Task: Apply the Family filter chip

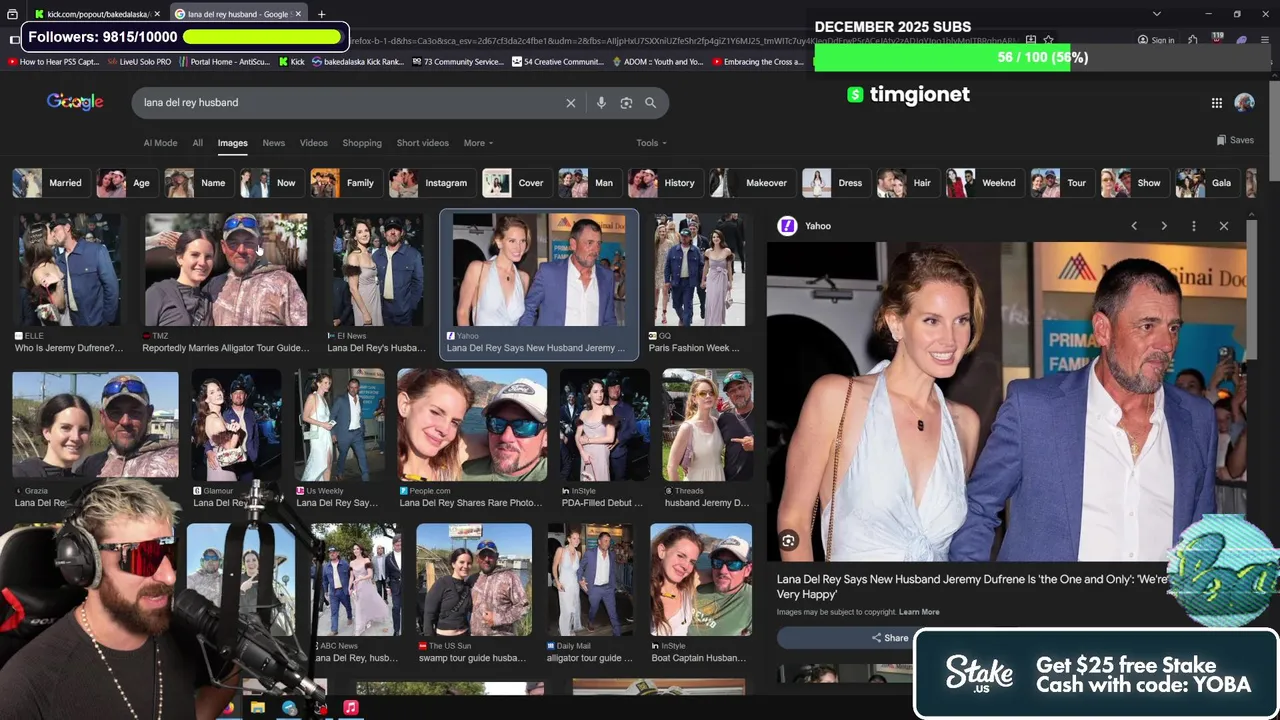Action: tap(345, 183)
